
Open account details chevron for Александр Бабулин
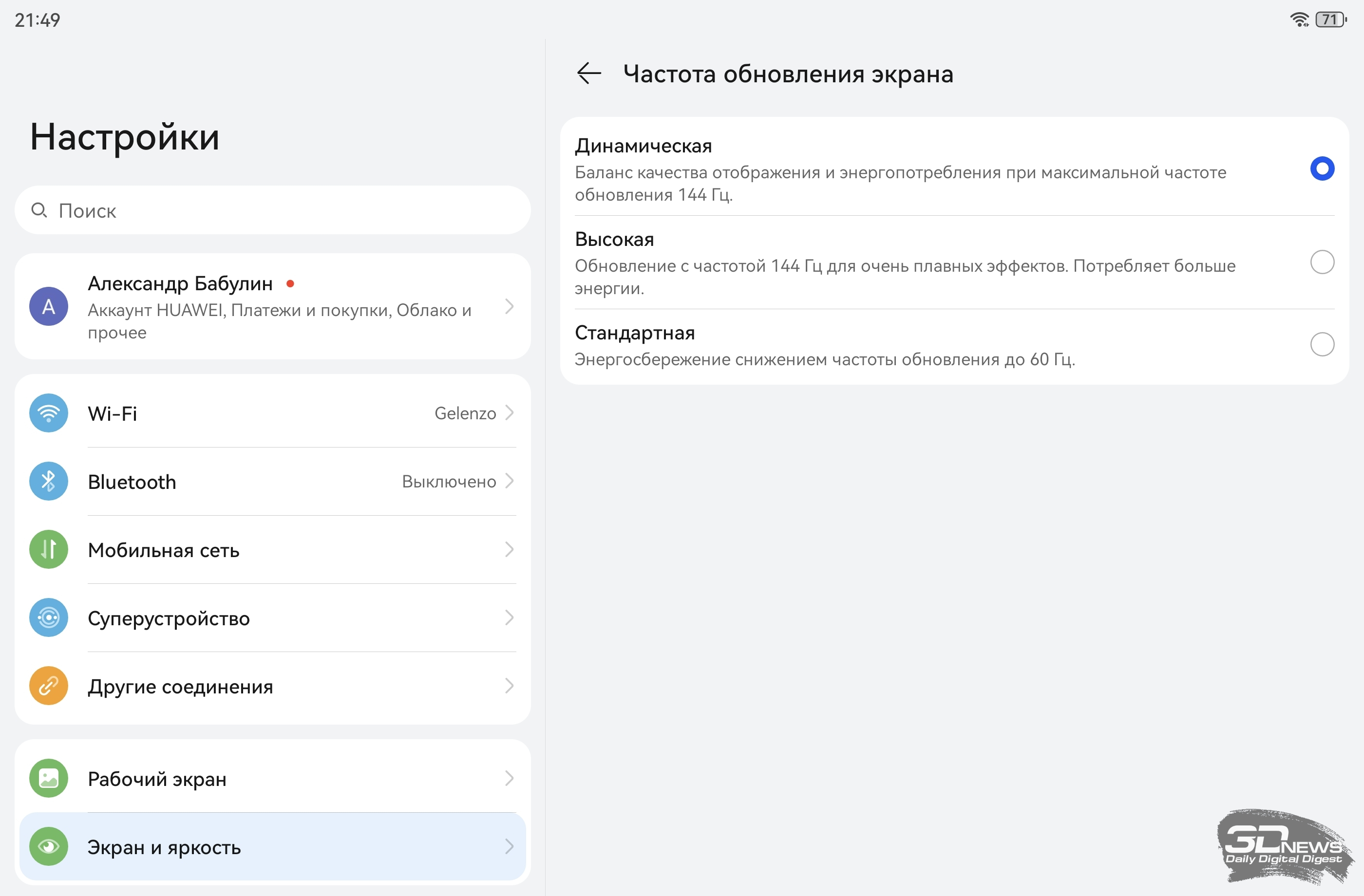[509, 306]
